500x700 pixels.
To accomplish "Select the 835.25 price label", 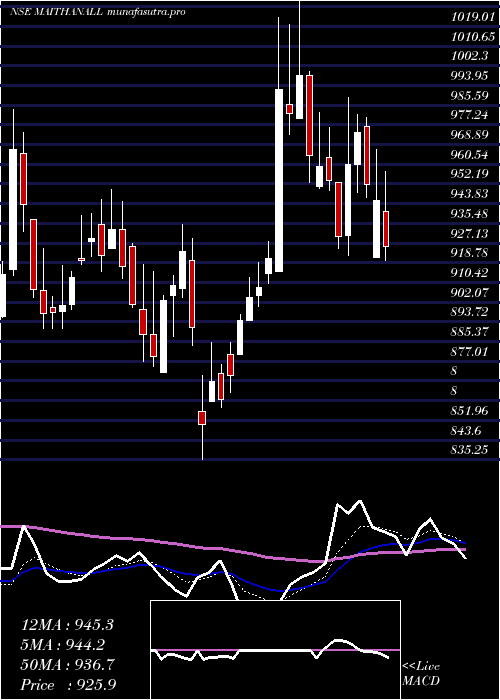I will 469,449.
